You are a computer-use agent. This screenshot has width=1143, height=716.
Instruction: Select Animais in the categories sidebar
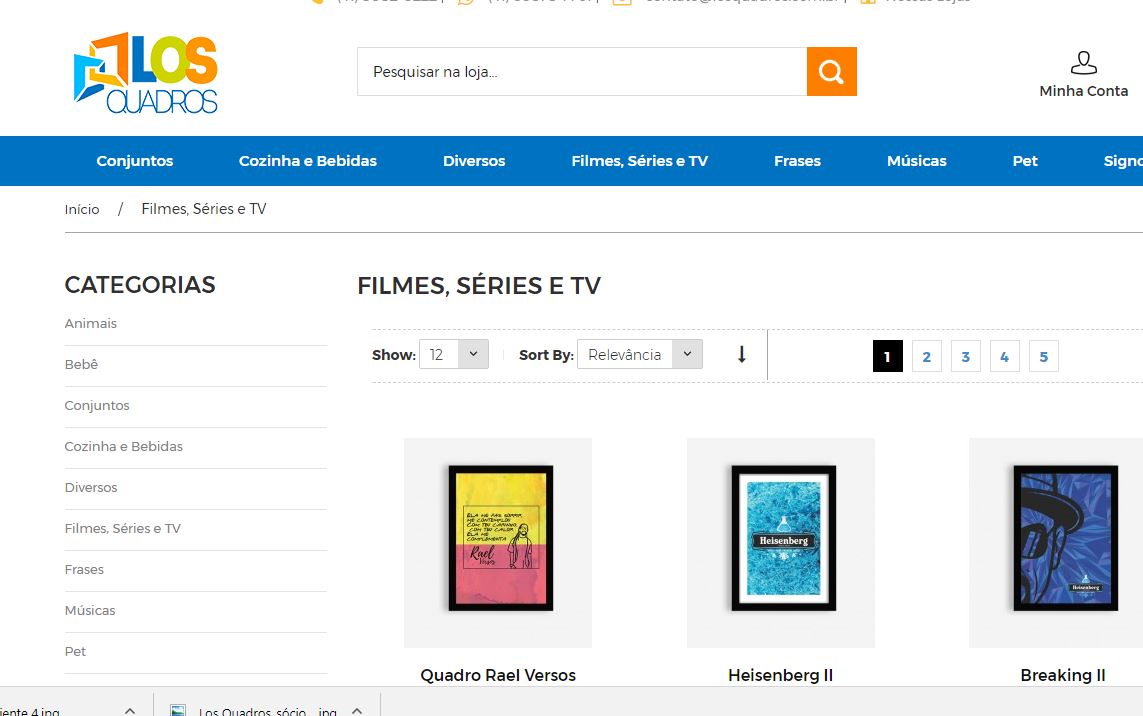point(91,324)
